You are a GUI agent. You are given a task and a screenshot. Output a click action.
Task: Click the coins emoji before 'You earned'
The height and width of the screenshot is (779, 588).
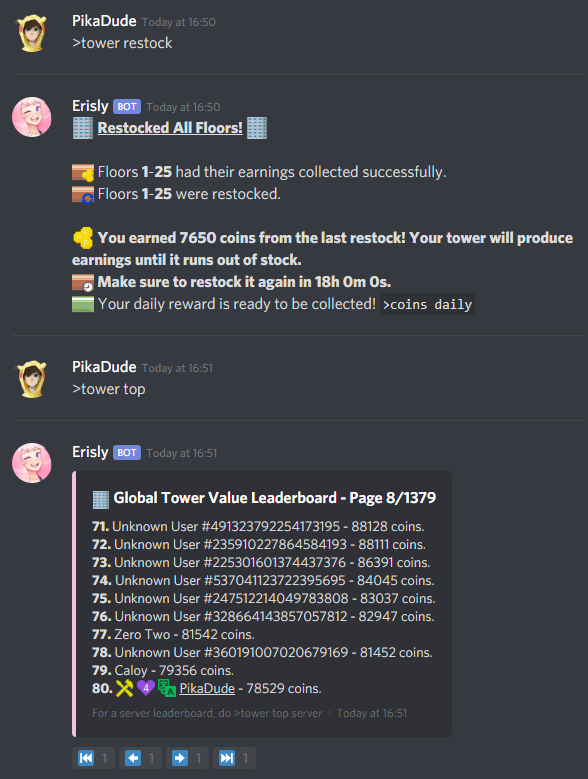[83, 237]
